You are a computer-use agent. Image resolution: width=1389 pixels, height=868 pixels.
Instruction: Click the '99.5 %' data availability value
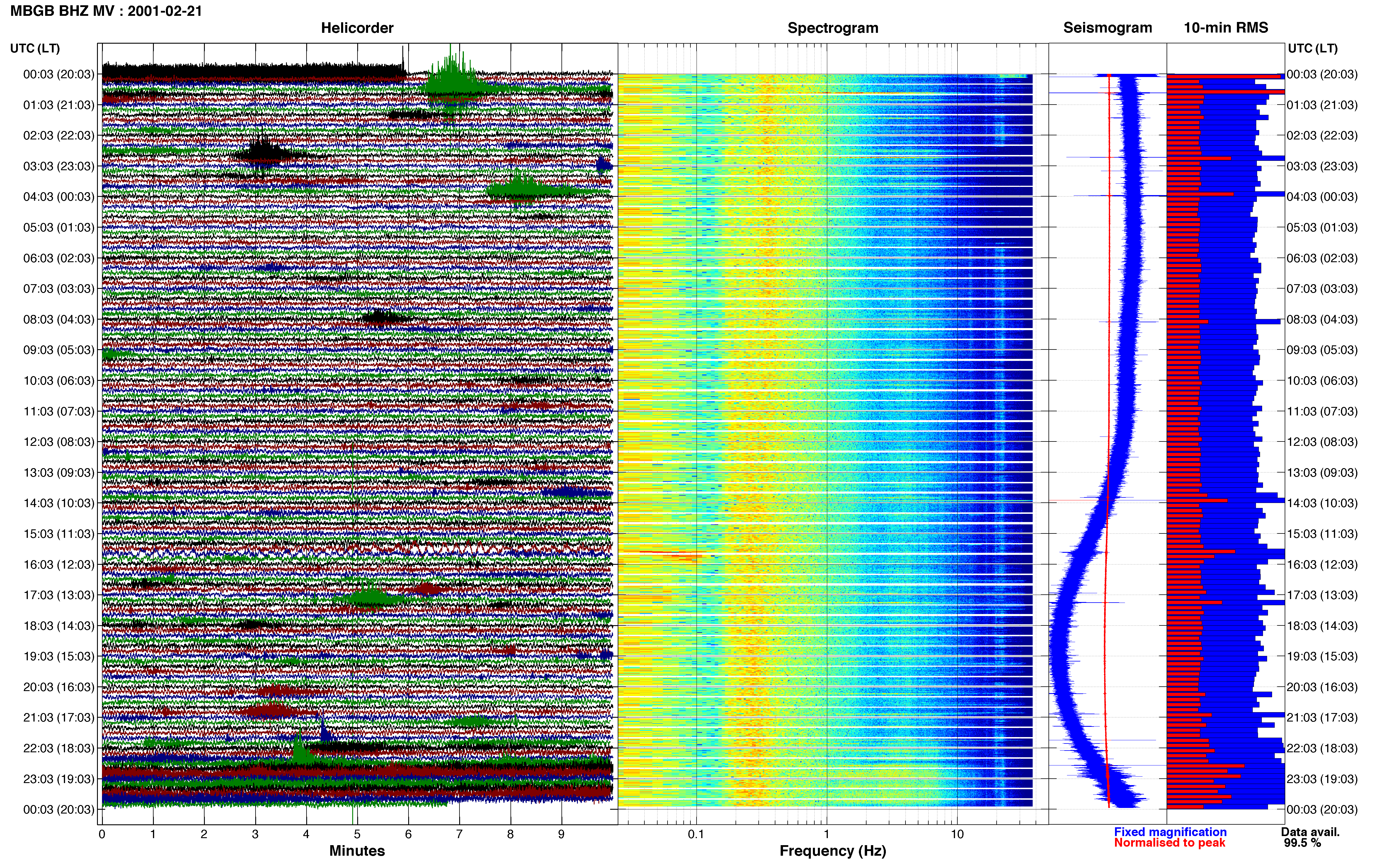click(1302, 843)
